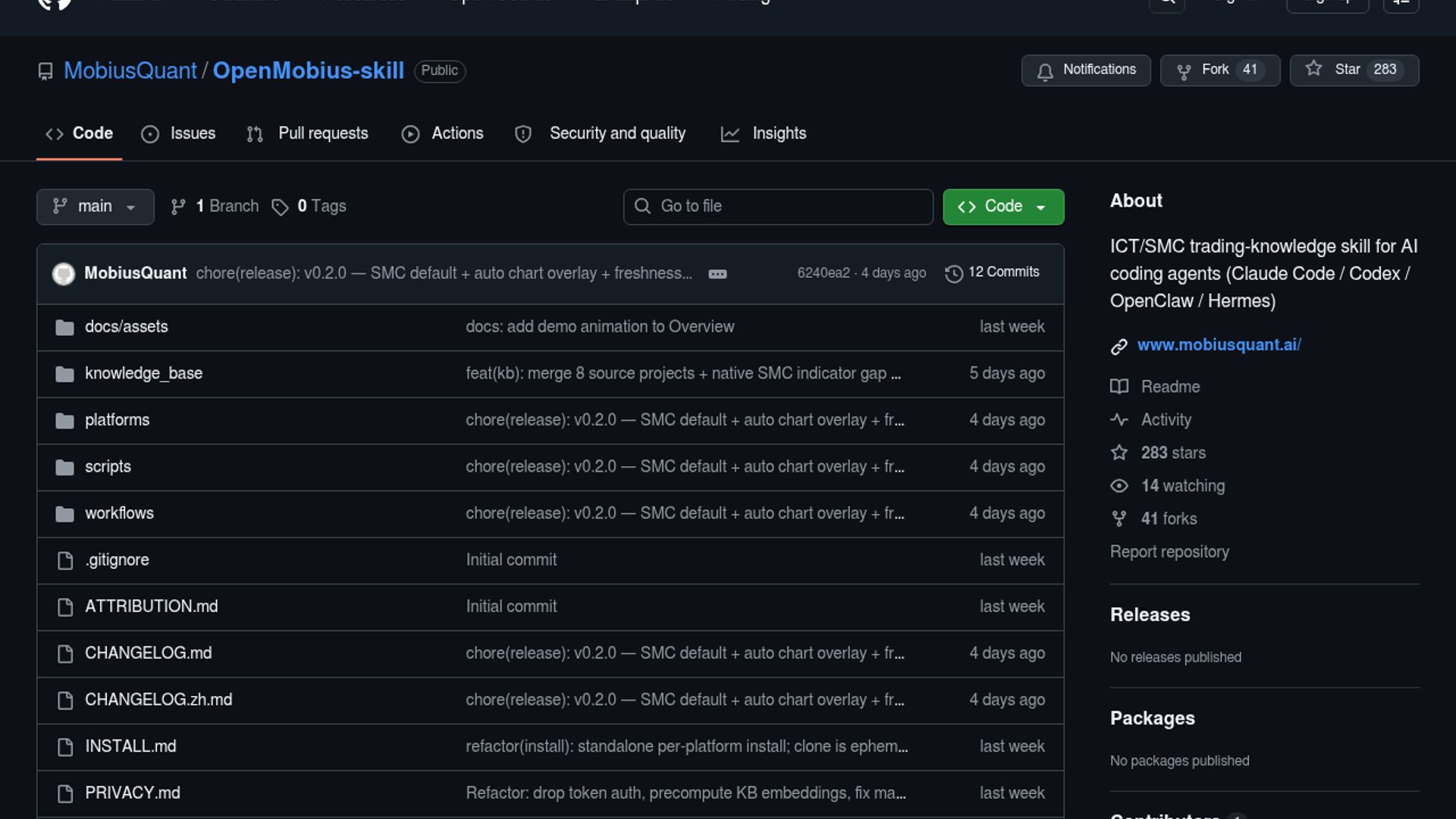Viewport: 1456px width, 819px height.
Task: Click the platforms folder icon
Action: [x=64, y=421]
